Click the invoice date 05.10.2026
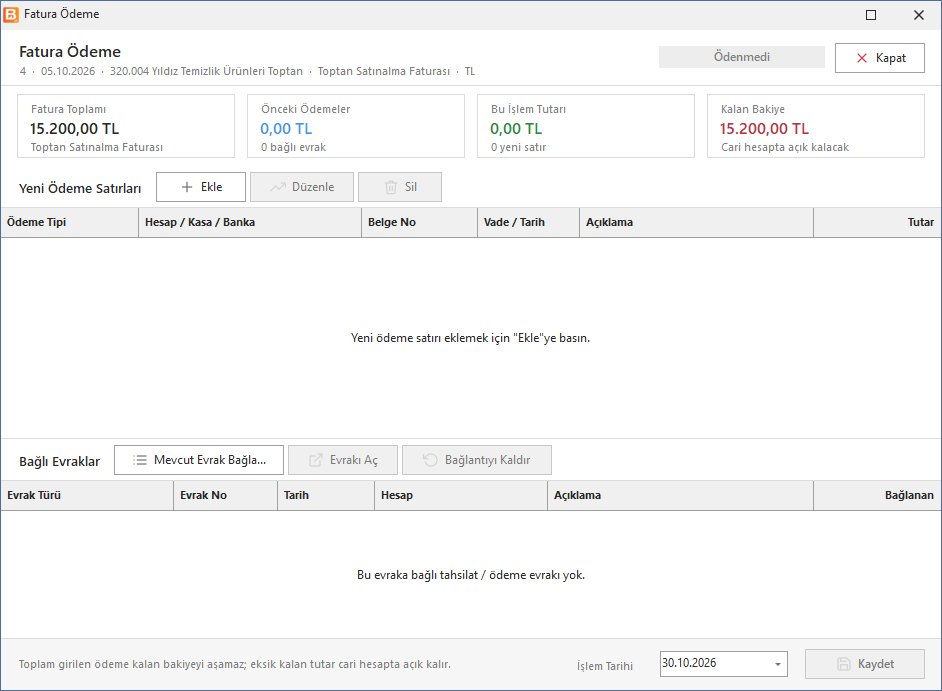The image size is (942, 691). point(68,72)
